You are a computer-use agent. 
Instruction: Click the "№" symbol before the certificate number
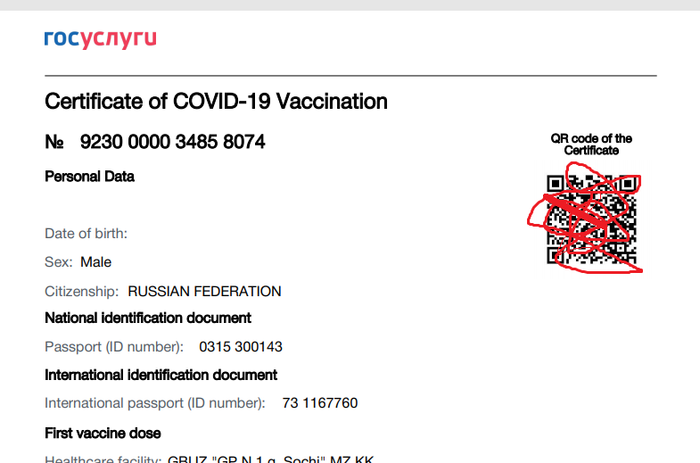tap(55, 142)
